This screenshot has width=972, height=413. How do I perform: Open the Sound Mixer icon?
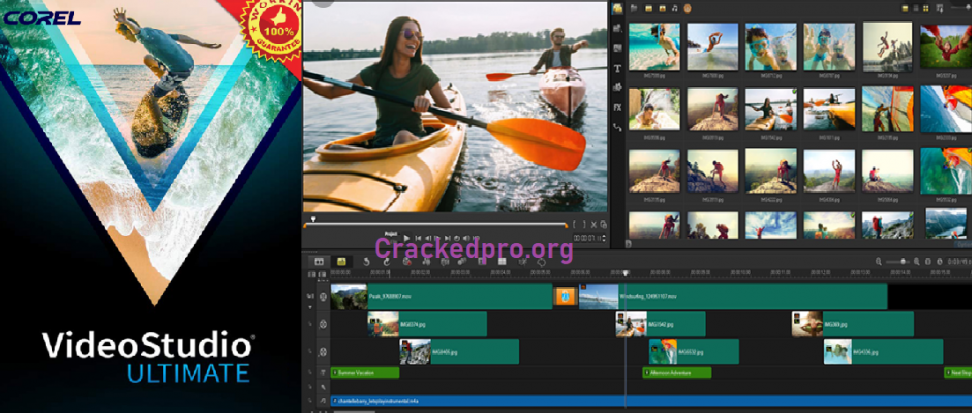[x=426, y=262]
